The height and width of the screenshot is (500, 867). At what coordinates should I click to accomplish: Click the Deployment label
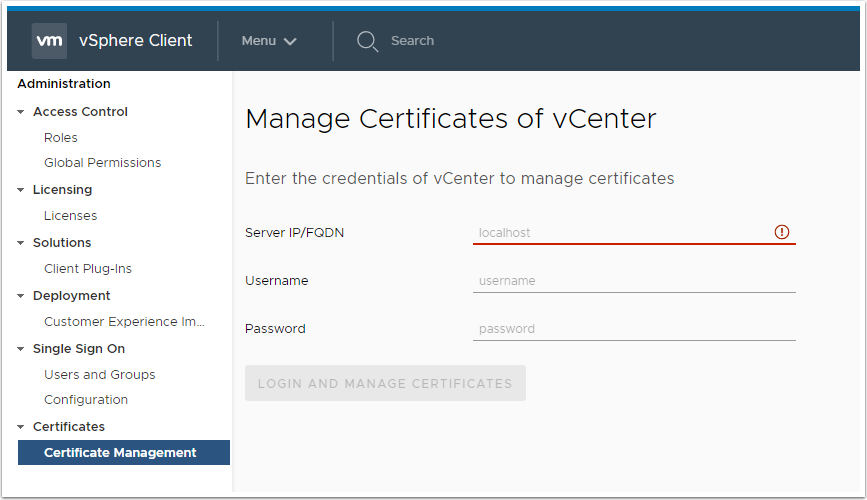(x=71, y=296)
